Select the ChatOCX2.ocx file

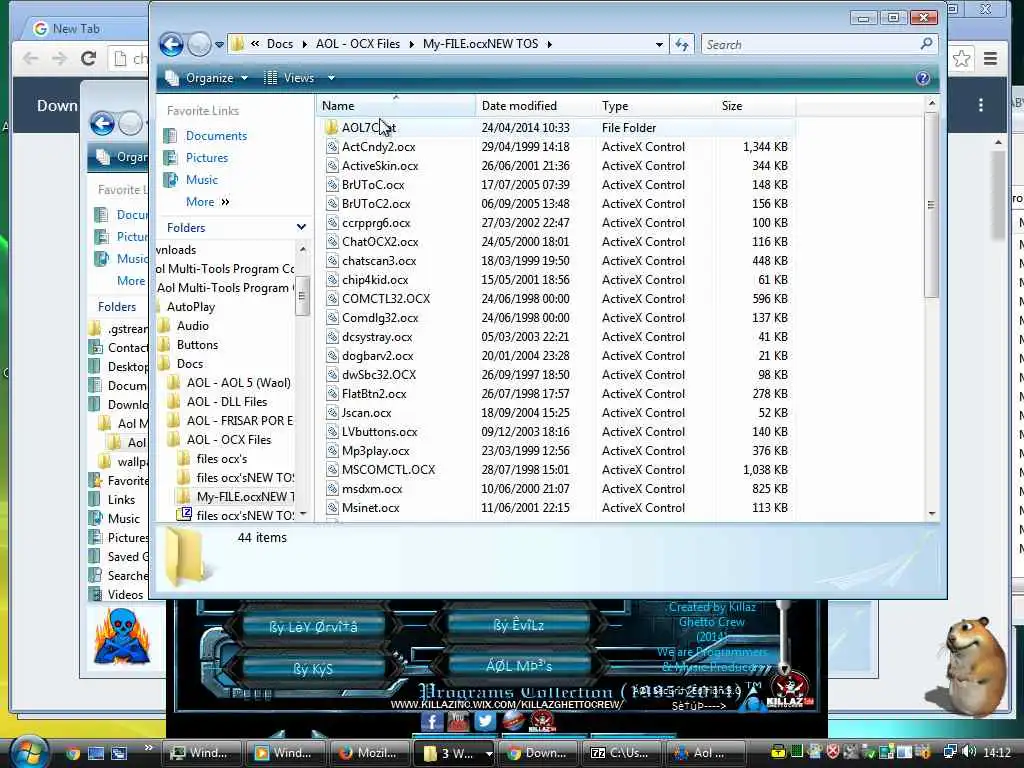(x=380, y=242)
